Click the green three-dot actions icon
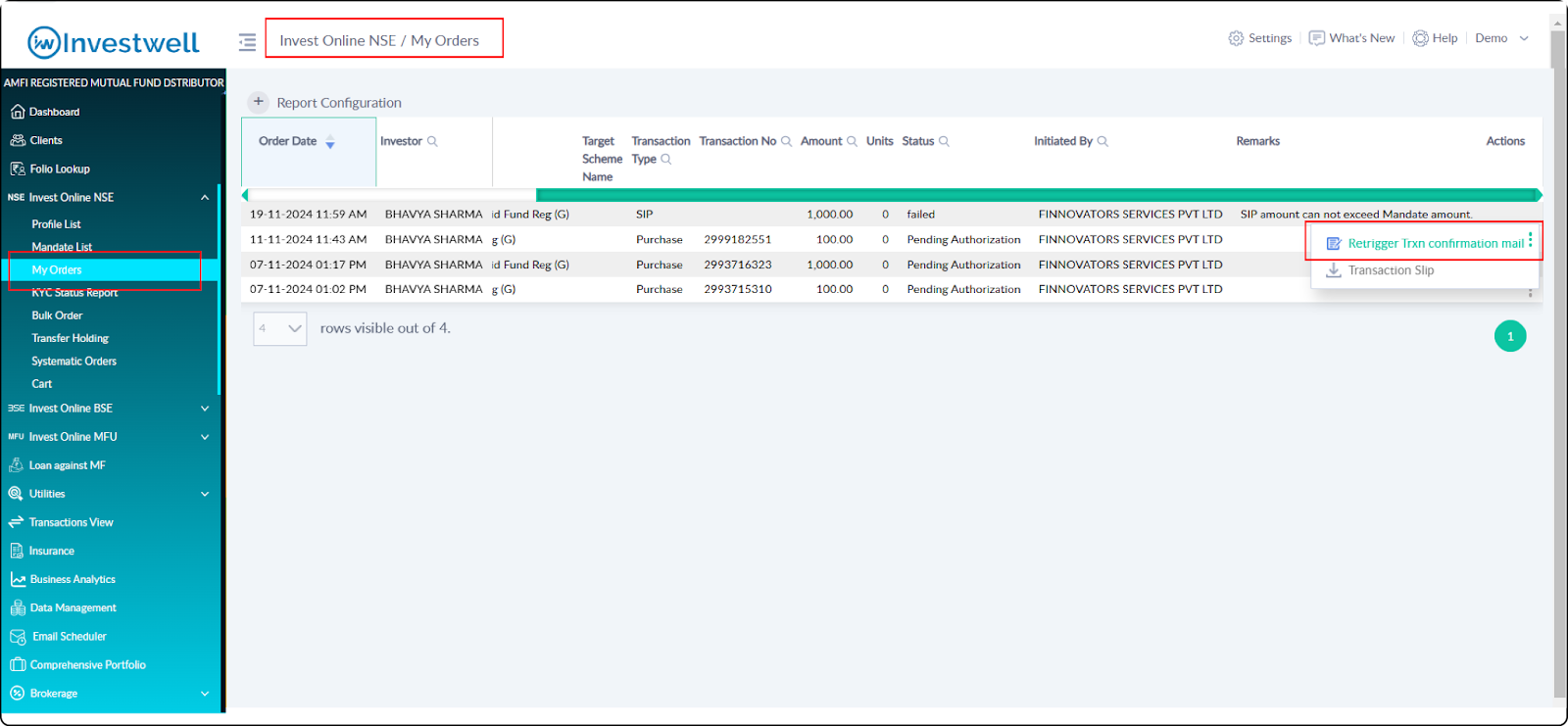This screenshot has height=726, width=1568. pyautogui.click(x=1530, y=240)
